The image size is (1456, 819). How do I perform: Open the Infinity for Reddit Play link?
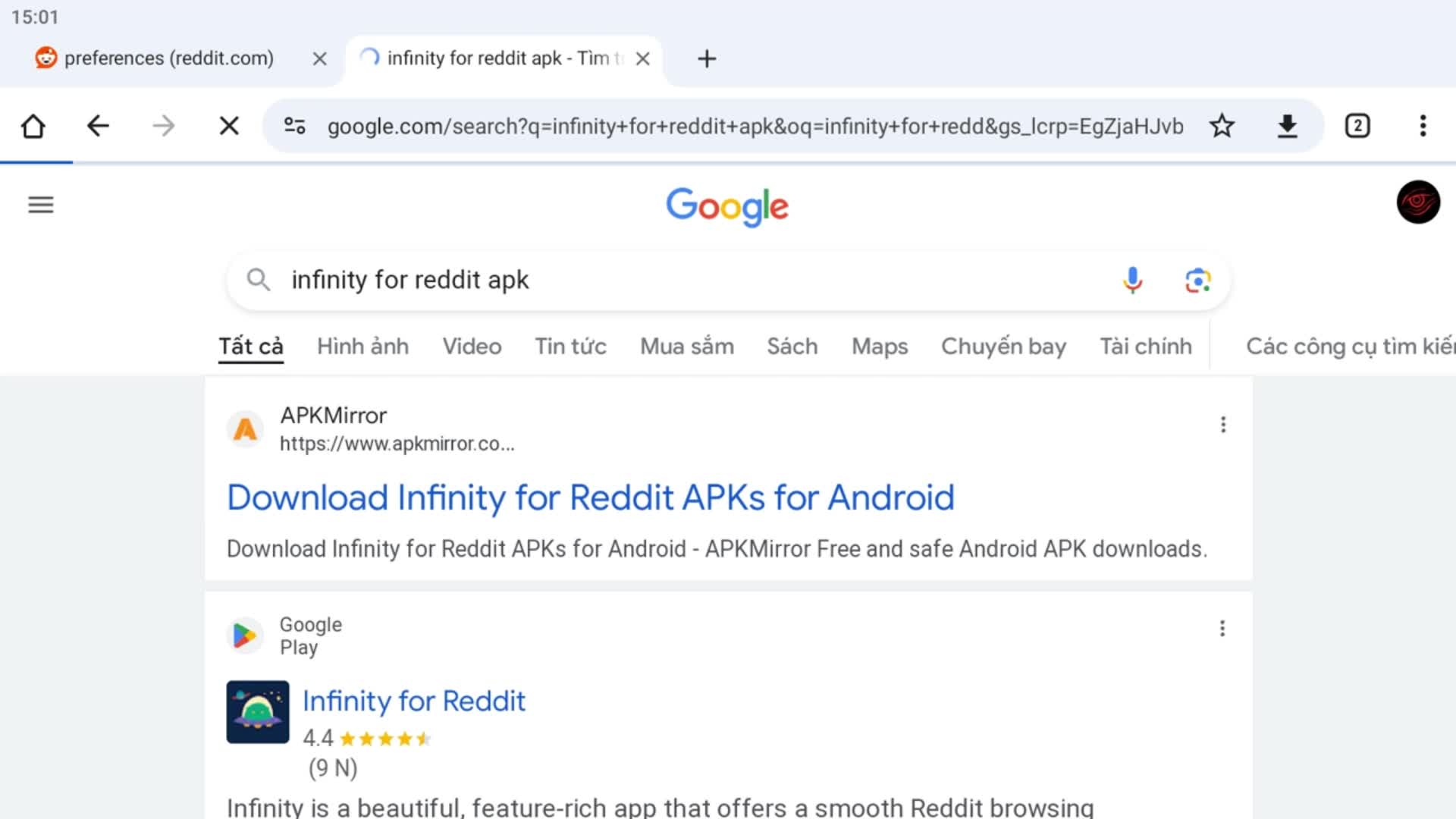413,701
